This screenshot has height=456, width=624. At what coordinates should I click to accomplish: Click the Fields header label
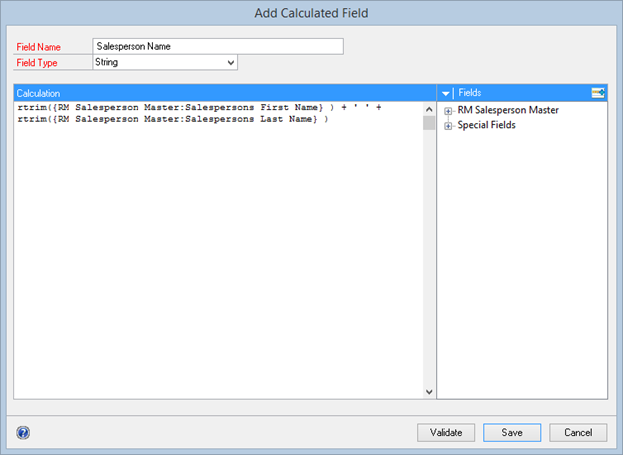pos(470,93)
